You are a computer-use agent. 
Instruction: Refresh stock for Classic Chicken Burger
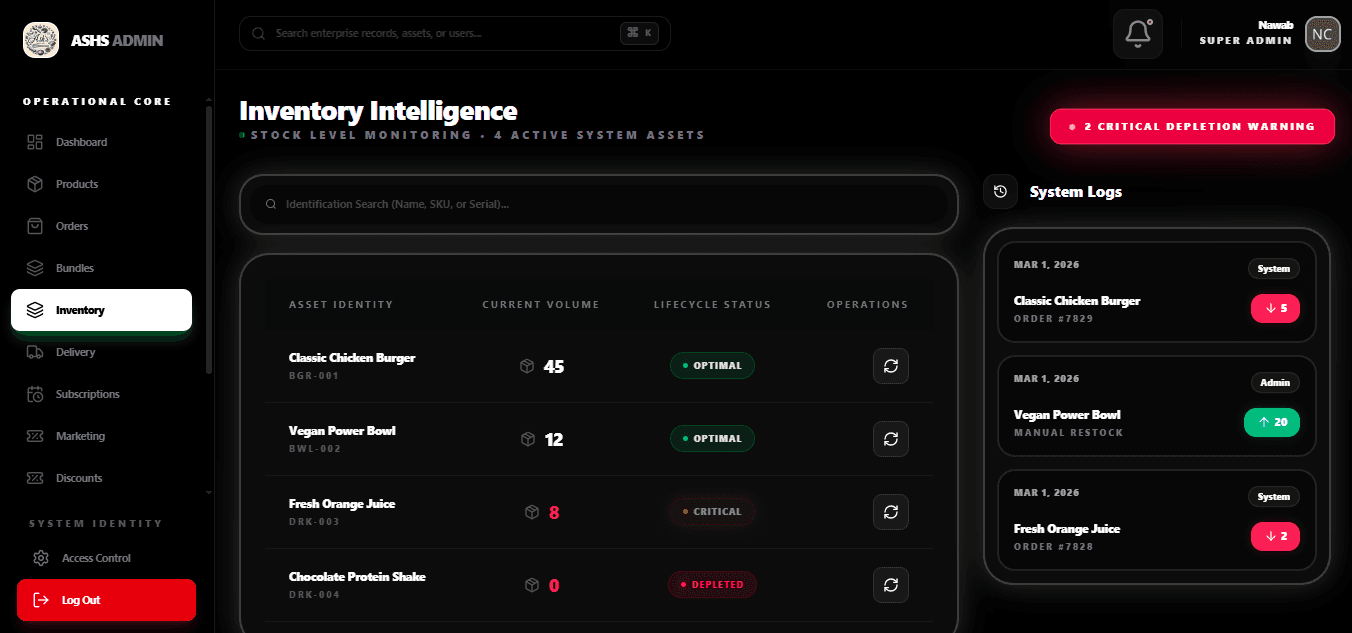[890, 366]
